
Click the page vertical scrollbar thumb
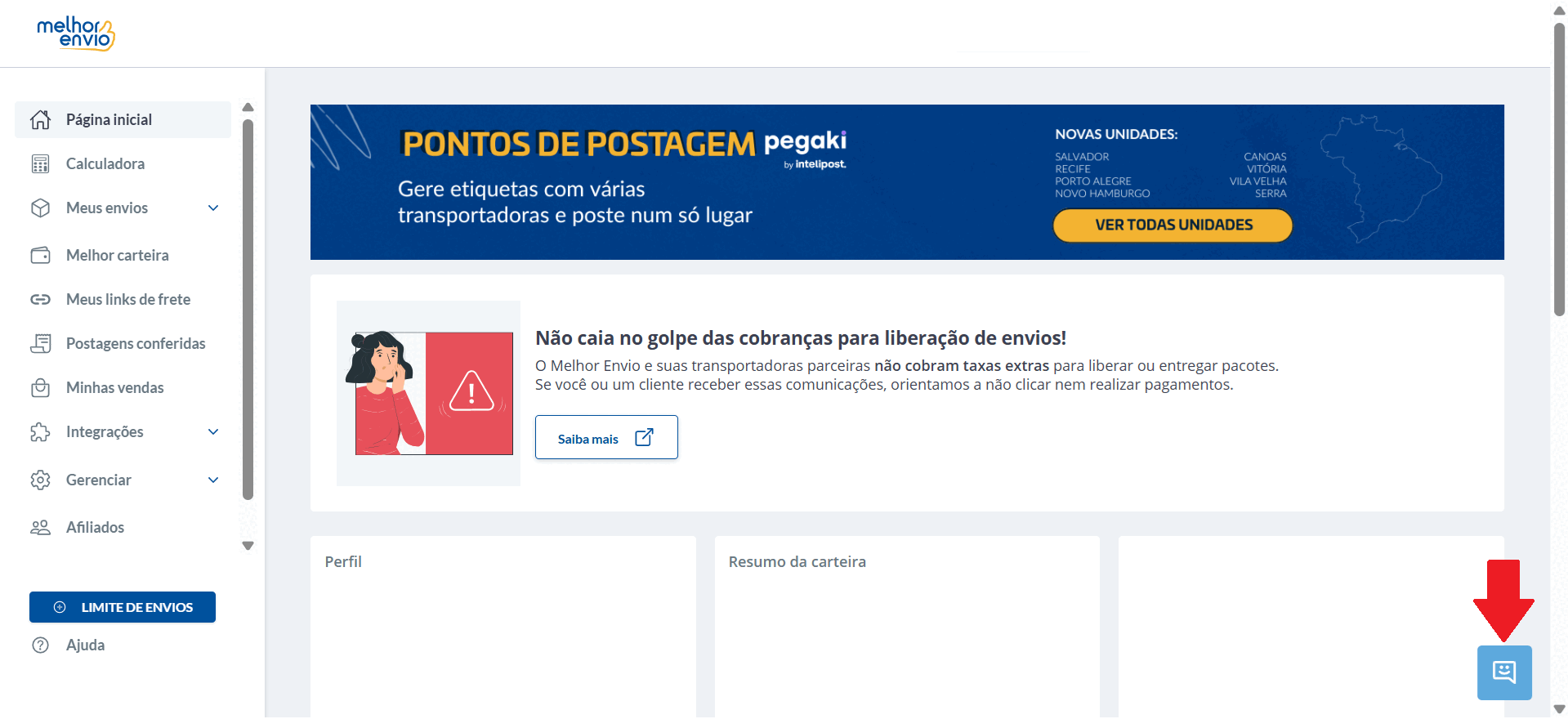pyautogui.click(x=1559, y=169)
